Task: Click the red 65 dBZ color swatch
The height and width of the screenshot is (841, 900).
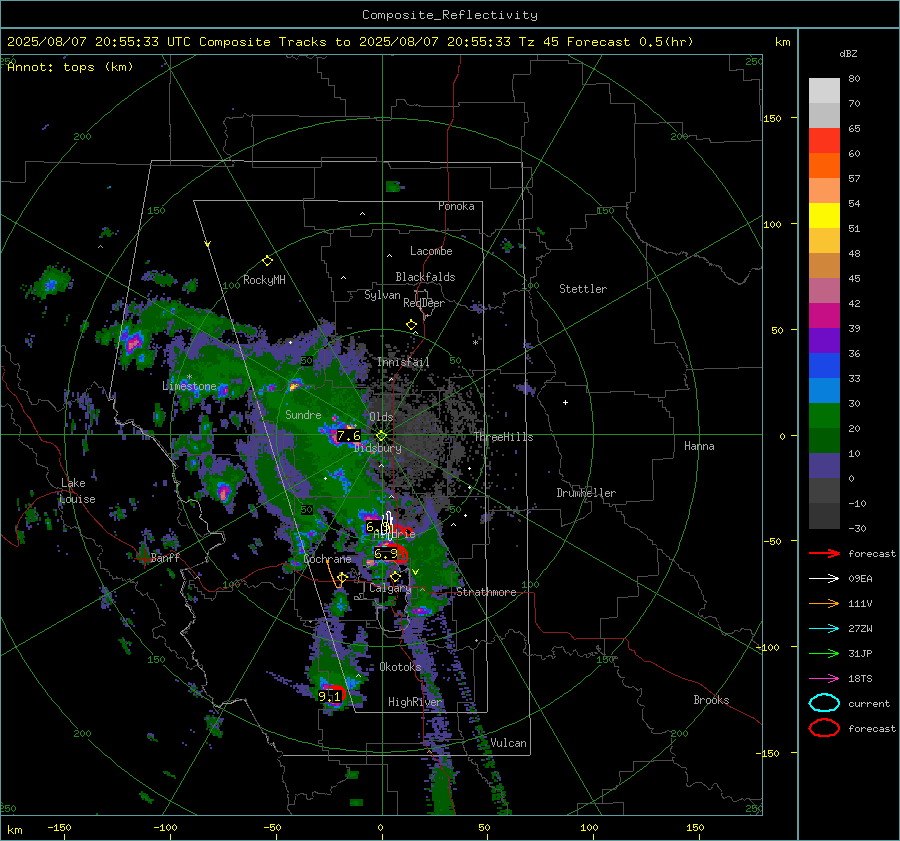Action: (824, 141)
